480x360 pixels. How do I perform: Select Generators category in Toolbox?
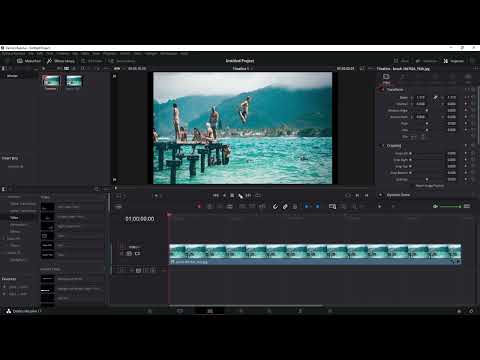18,225
